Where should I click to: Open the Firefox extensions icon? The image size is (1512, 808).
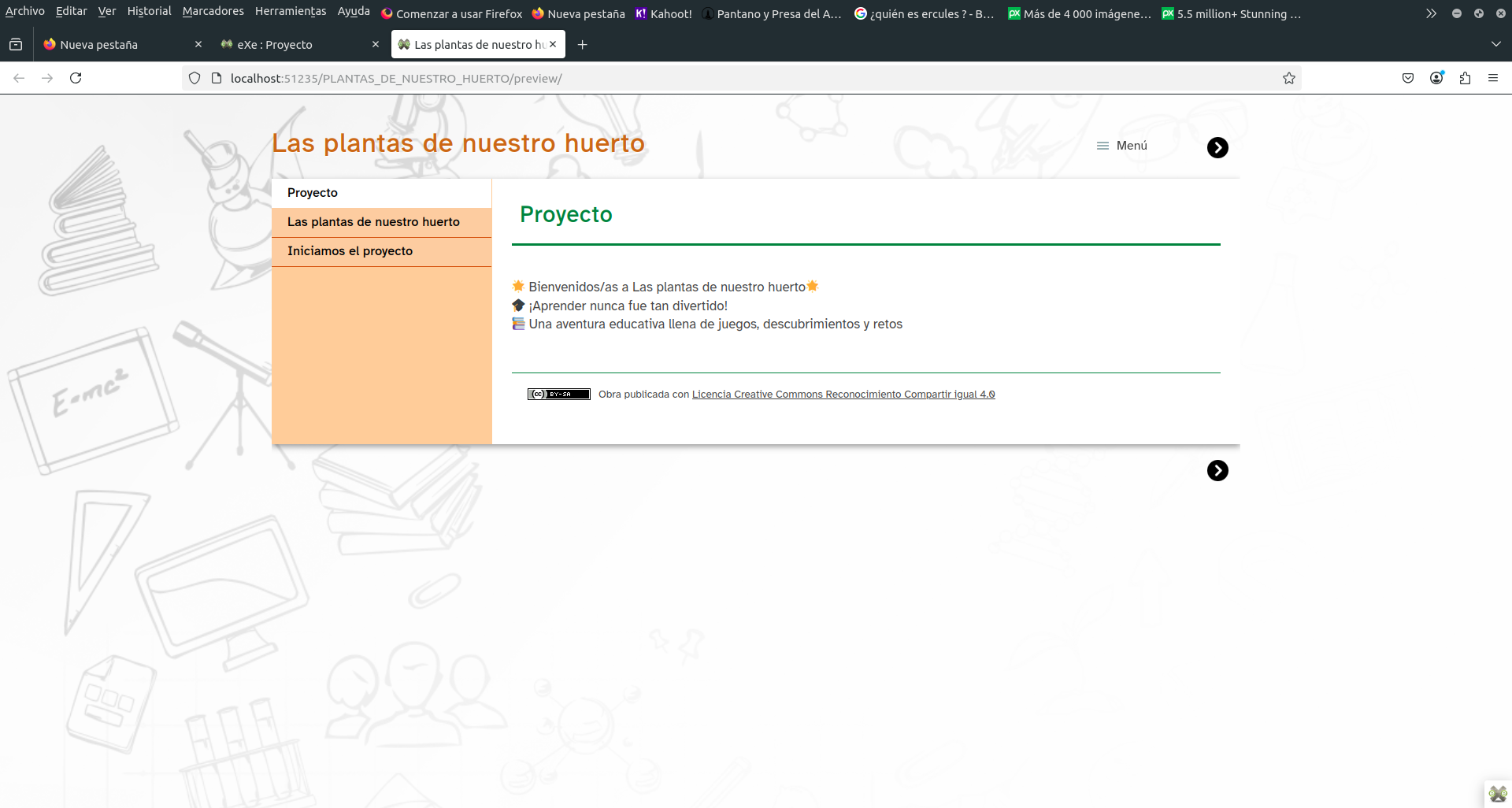1465,78
